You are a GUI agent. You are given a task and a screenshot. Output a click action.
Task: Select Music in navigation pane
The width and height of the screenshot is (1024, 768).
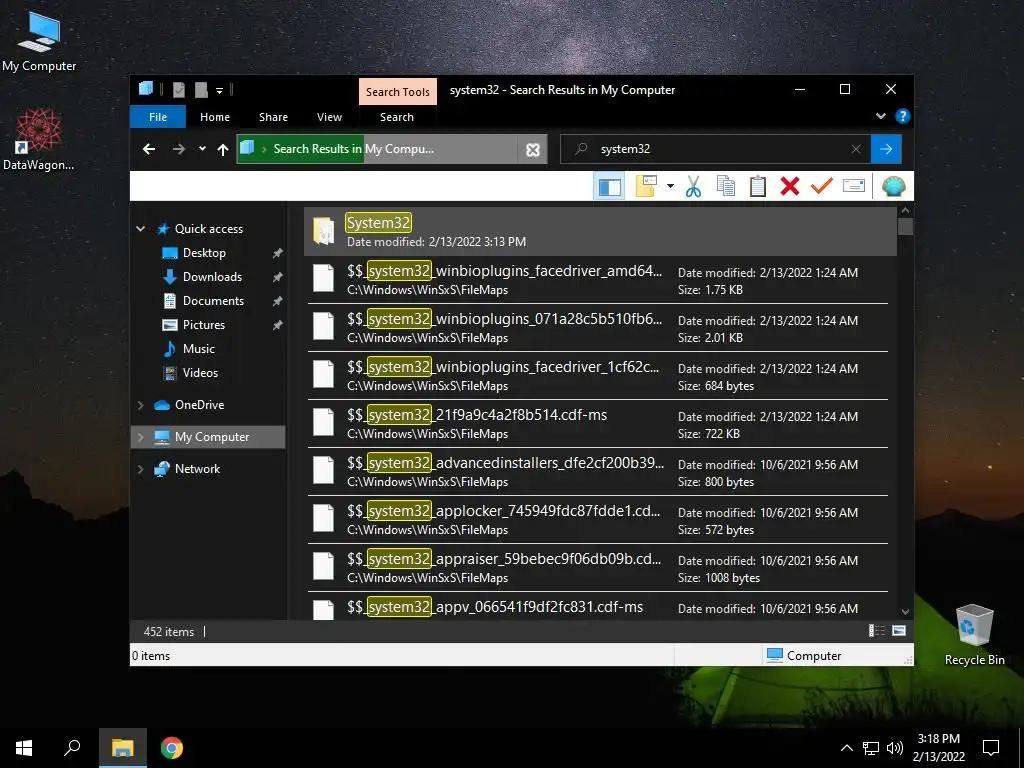[199, 349]
